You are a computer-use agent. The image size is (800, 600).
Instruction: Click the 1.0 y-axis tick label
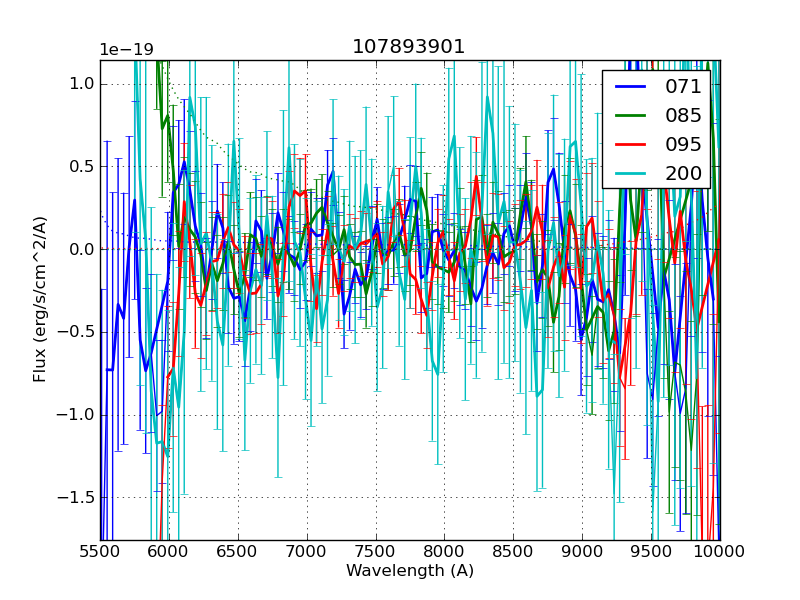tap(80, 84)
